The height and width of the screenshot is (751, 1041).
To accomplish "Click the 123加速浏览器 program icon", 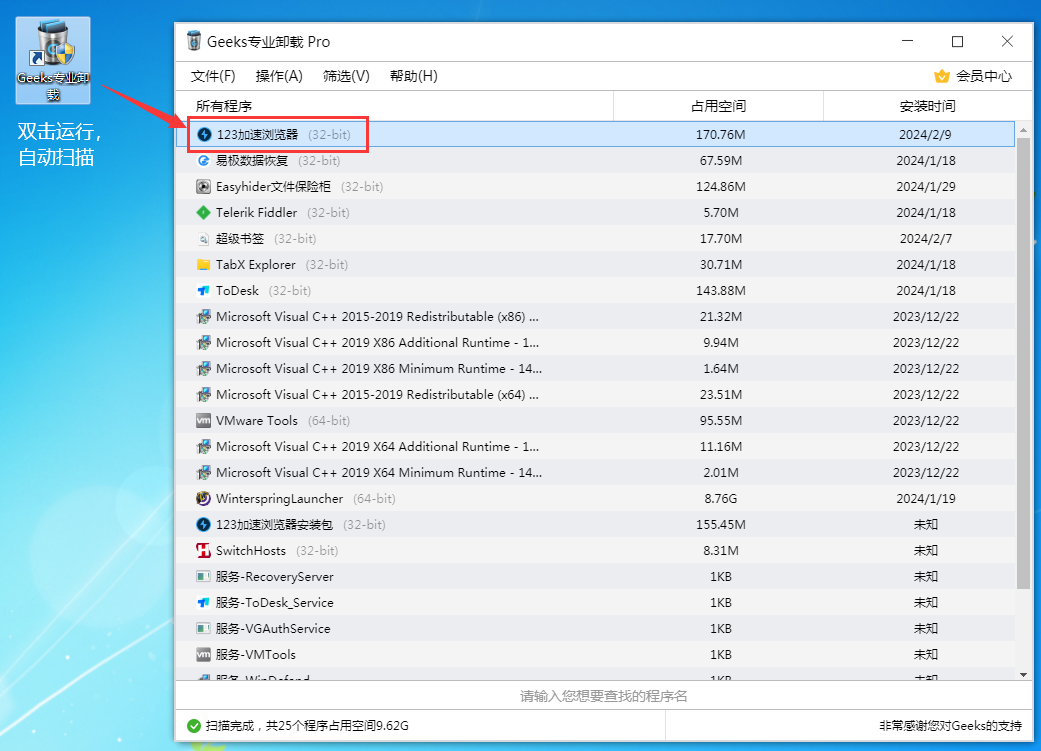I will coord(204,135).
